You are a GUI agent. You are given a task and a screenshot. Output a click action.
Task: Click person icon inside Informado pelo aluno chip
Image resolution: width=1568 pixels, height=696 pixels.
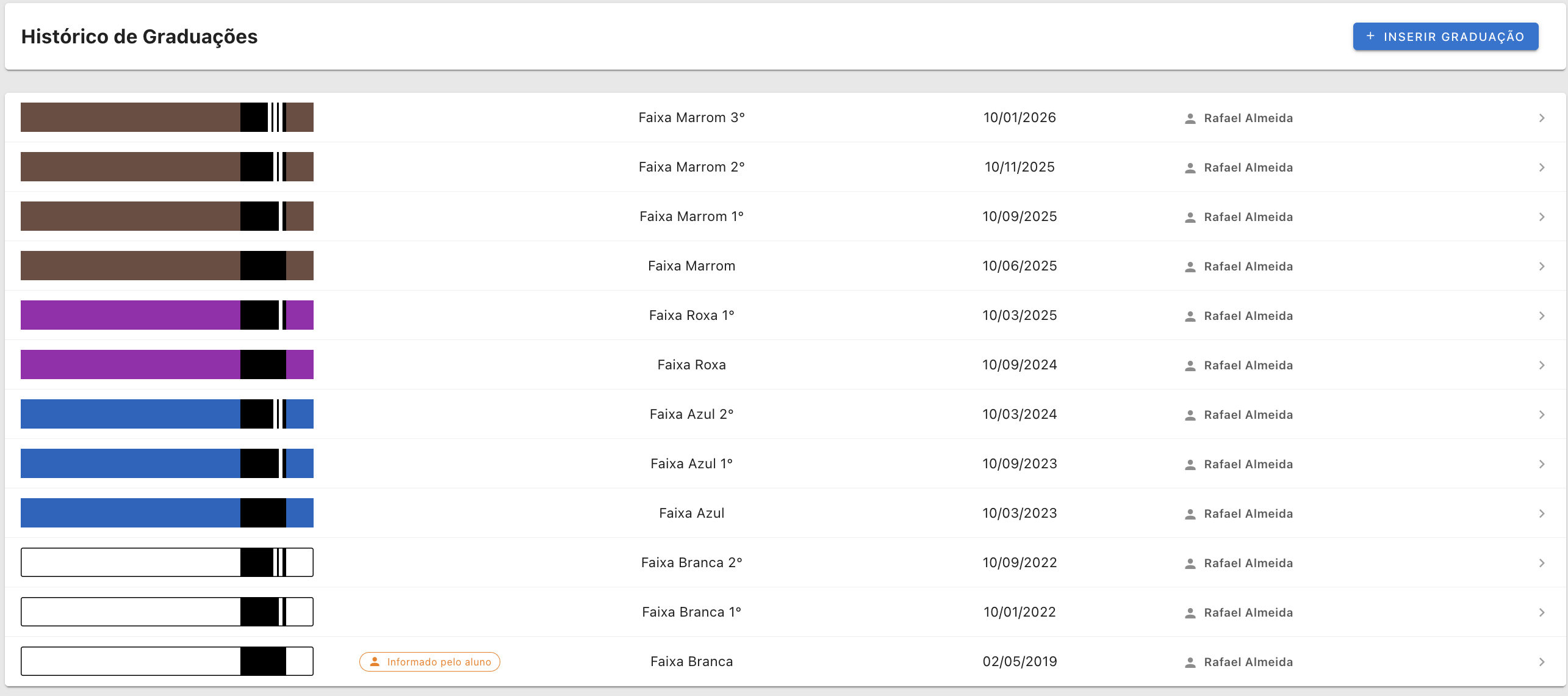pyautogui.click(x=375, y=662)
